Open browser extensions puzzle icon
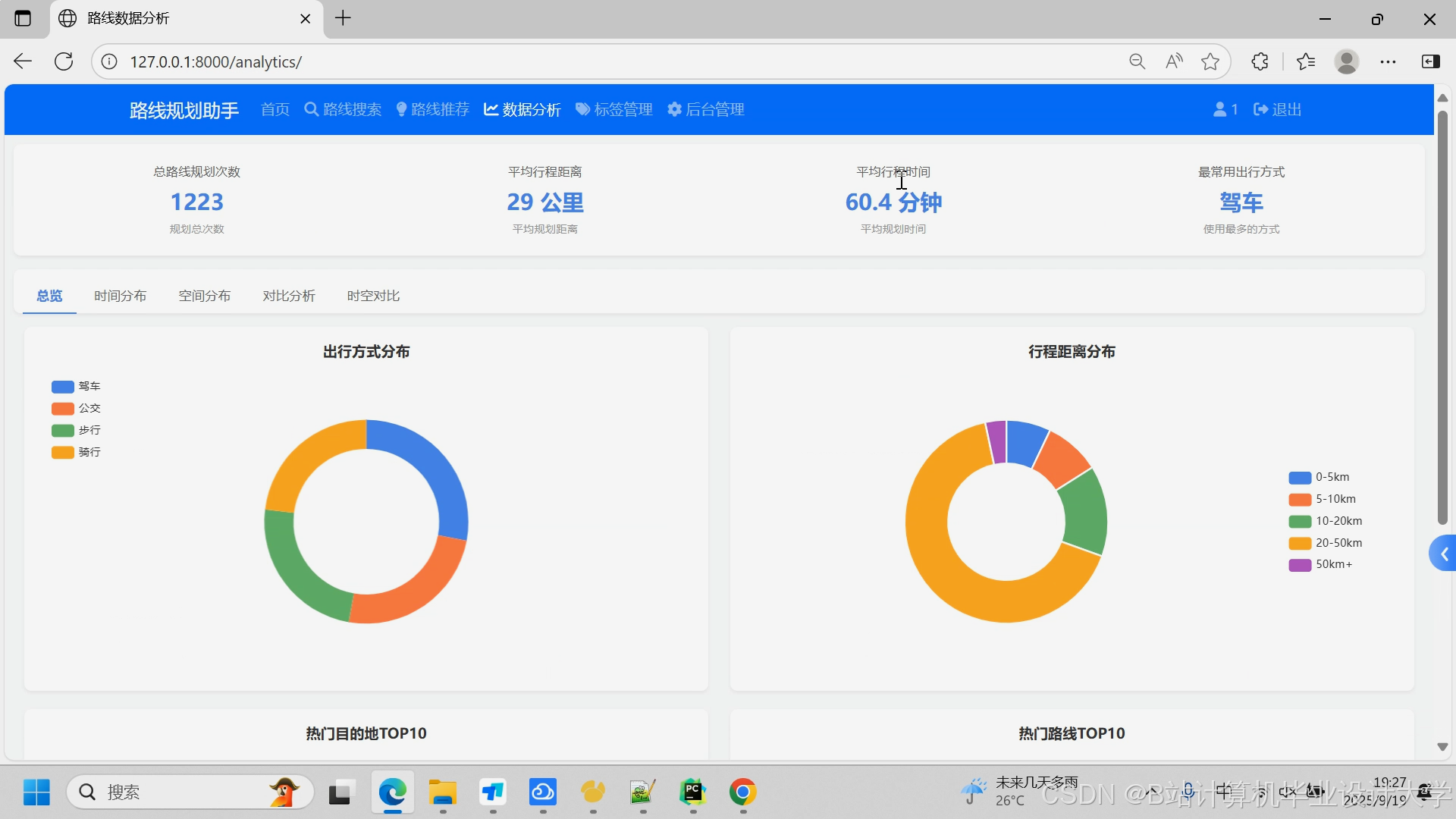The image size is (1456, 819). (1260, 61)
